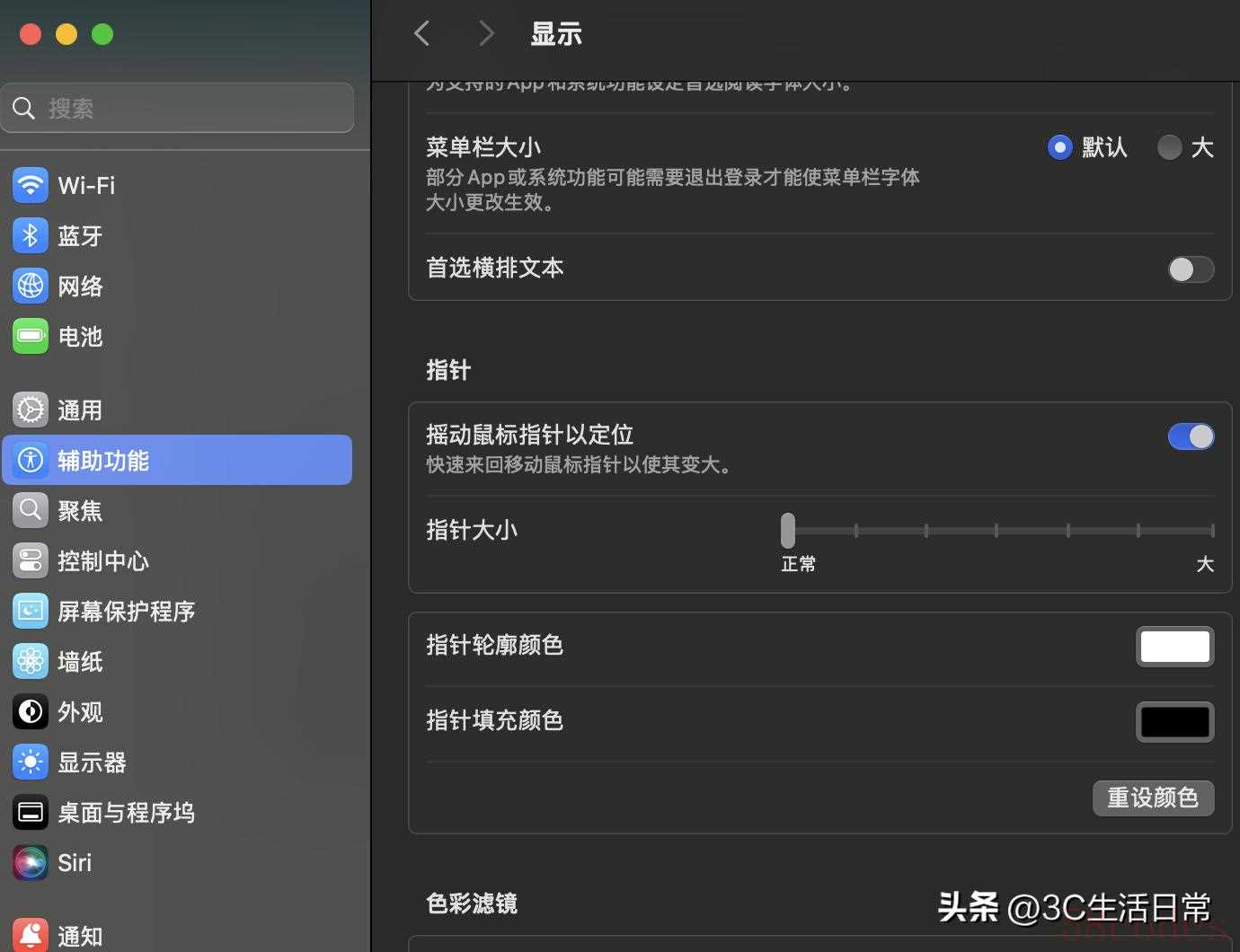Click the 通用 gear icon
This screenshot has width=1240, height=952.
pos(31,410)
